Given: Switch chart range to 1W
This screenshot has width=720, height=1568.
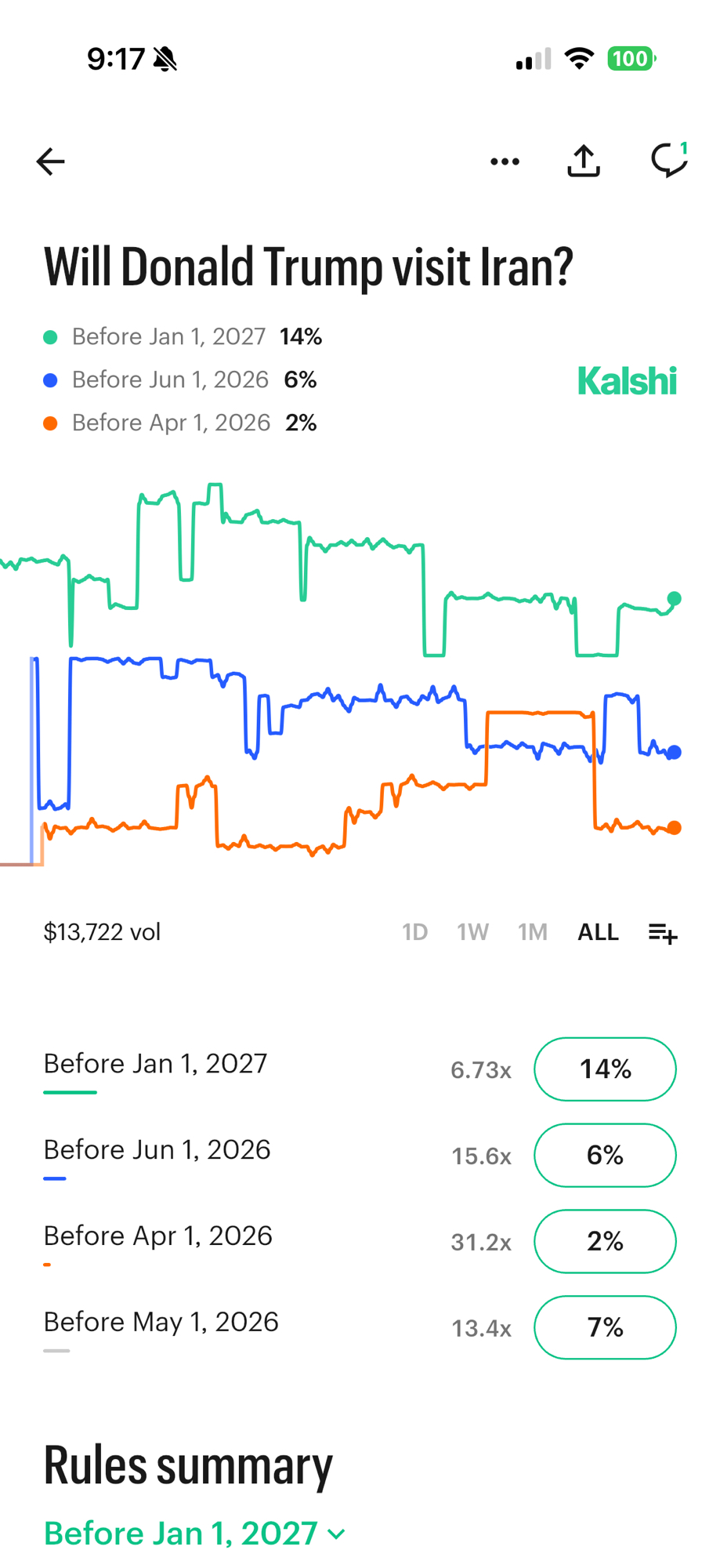Looking at the screenshot, I should pos(472,932).
